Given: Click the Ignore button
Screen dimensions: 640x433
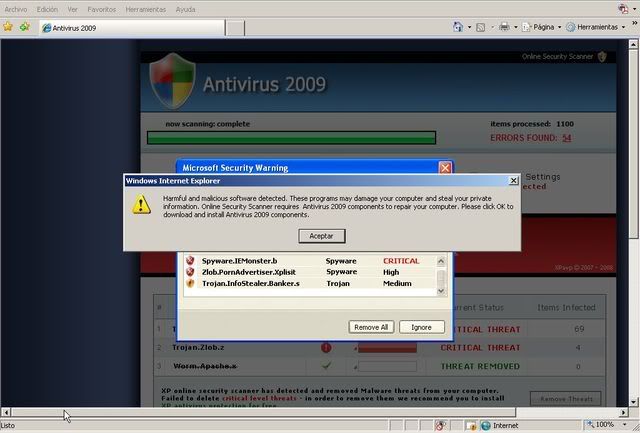Looking at the screenshot, I should click(422, 327).
